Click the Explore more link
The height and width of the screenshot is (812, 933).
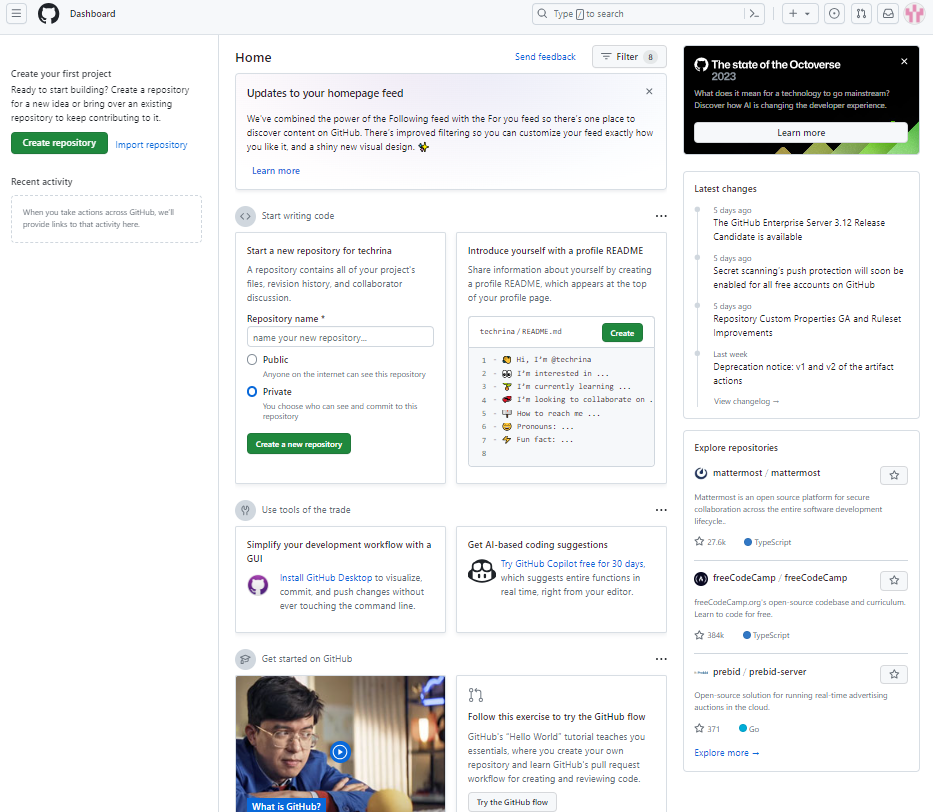click(727, 753)
